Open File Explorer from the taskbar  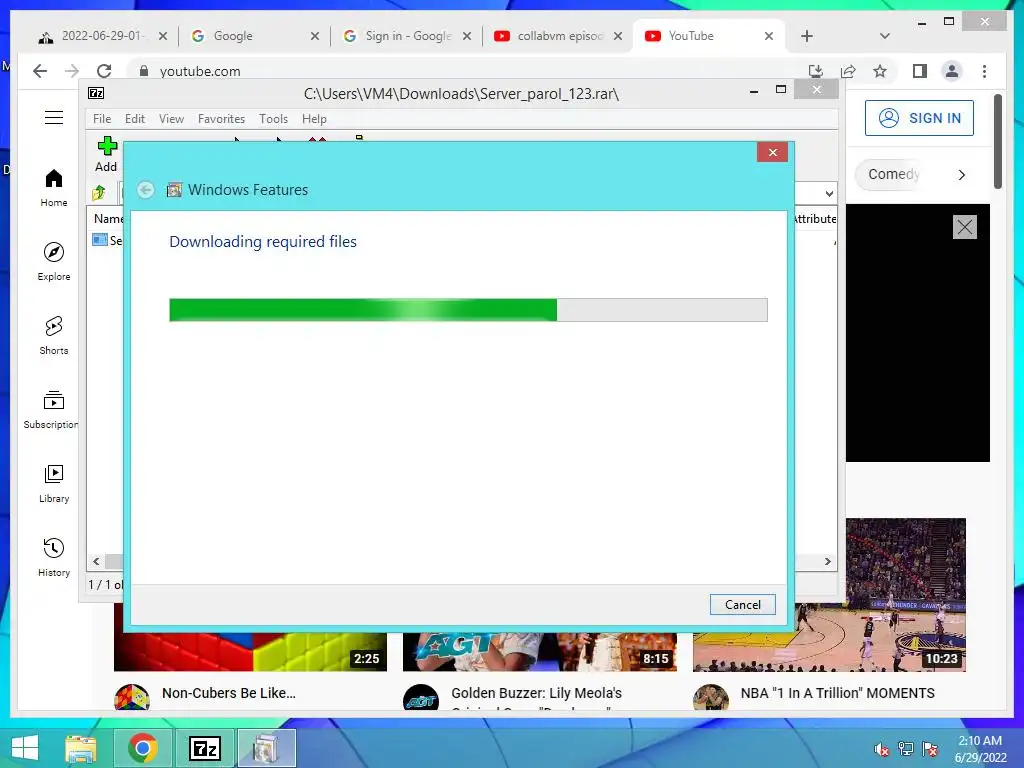[x=81, y=748]
